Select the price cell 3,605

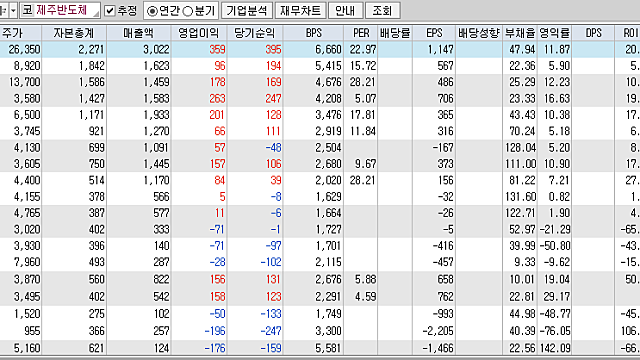(27, 164)
